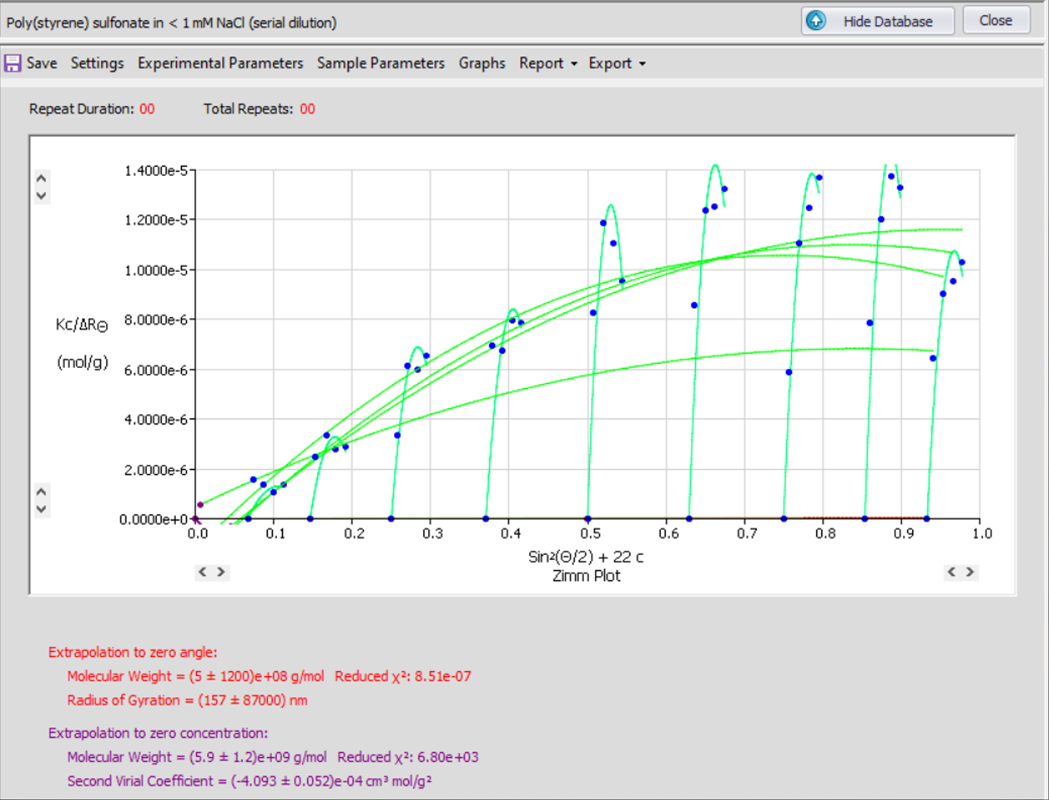Image resolution: width=1049 pixels, height=800 pixels.
Task: Lower the Y-axis minimum with down arrow
Action: 41,509
